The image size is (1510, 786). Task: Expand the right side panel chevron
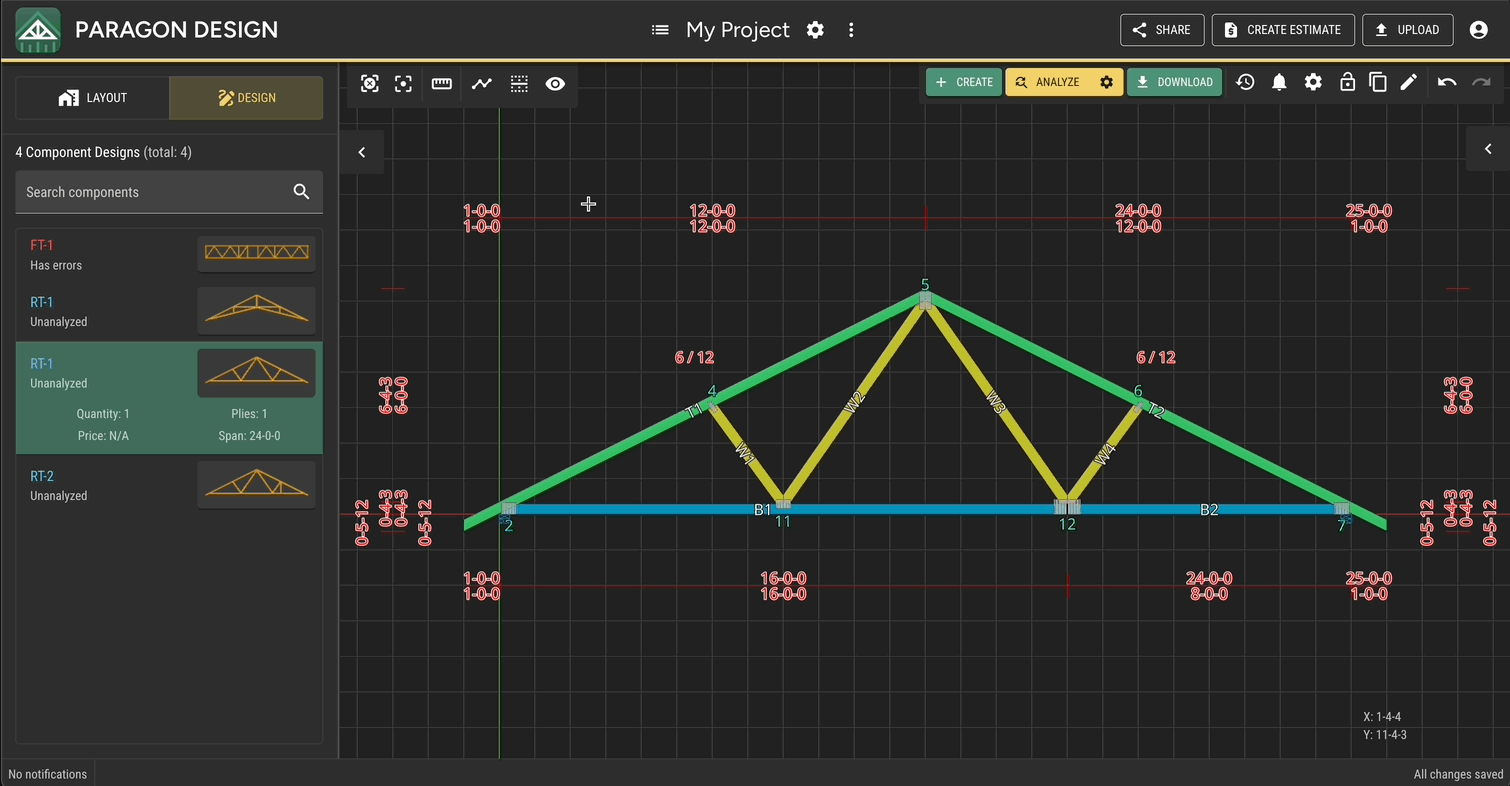(x=1488, y=149)
